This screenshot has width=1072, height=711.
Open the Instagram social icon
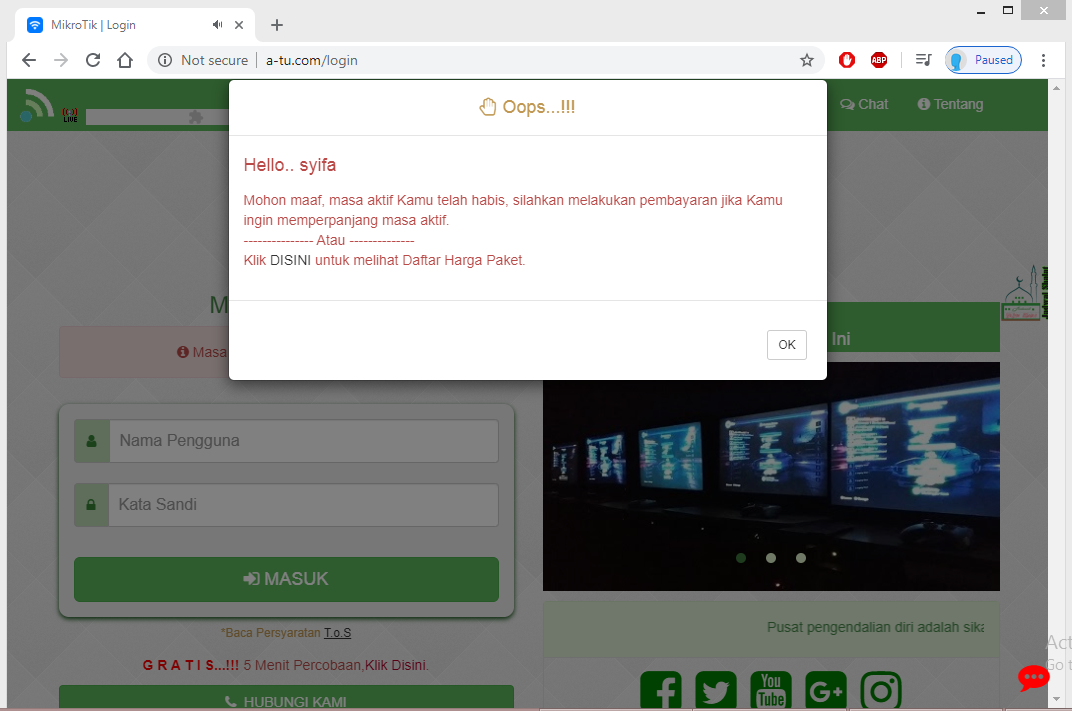880,690
